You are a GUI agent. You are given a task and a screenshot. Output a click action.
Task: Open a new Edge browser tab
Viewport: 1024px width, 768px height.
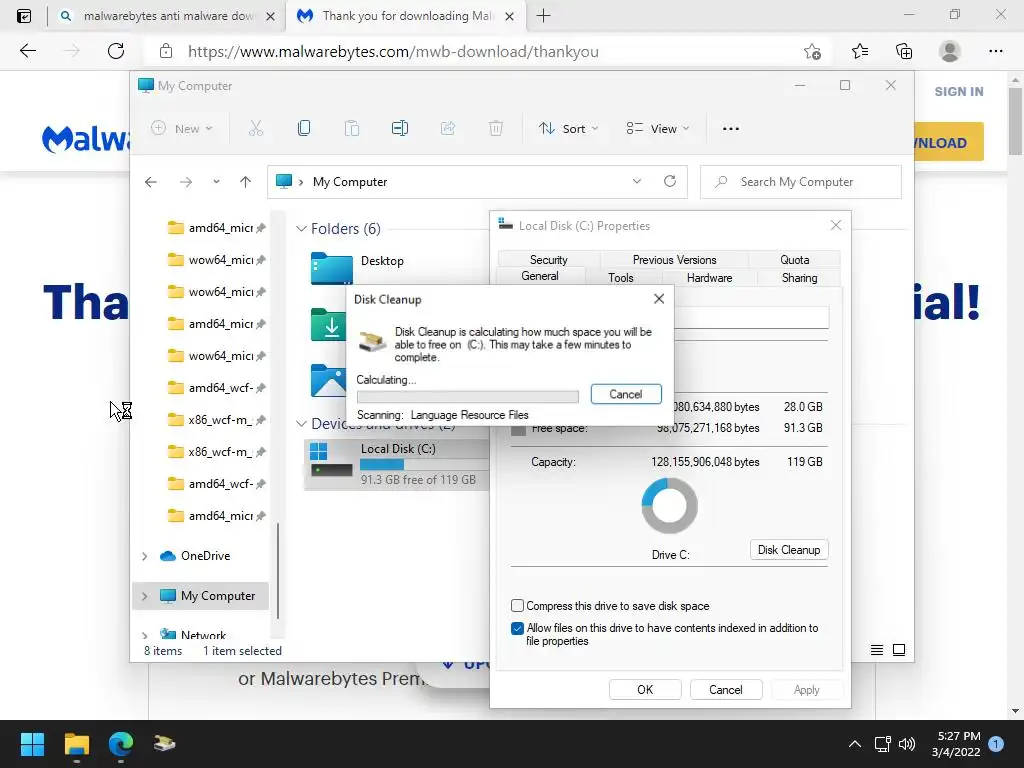543,16
